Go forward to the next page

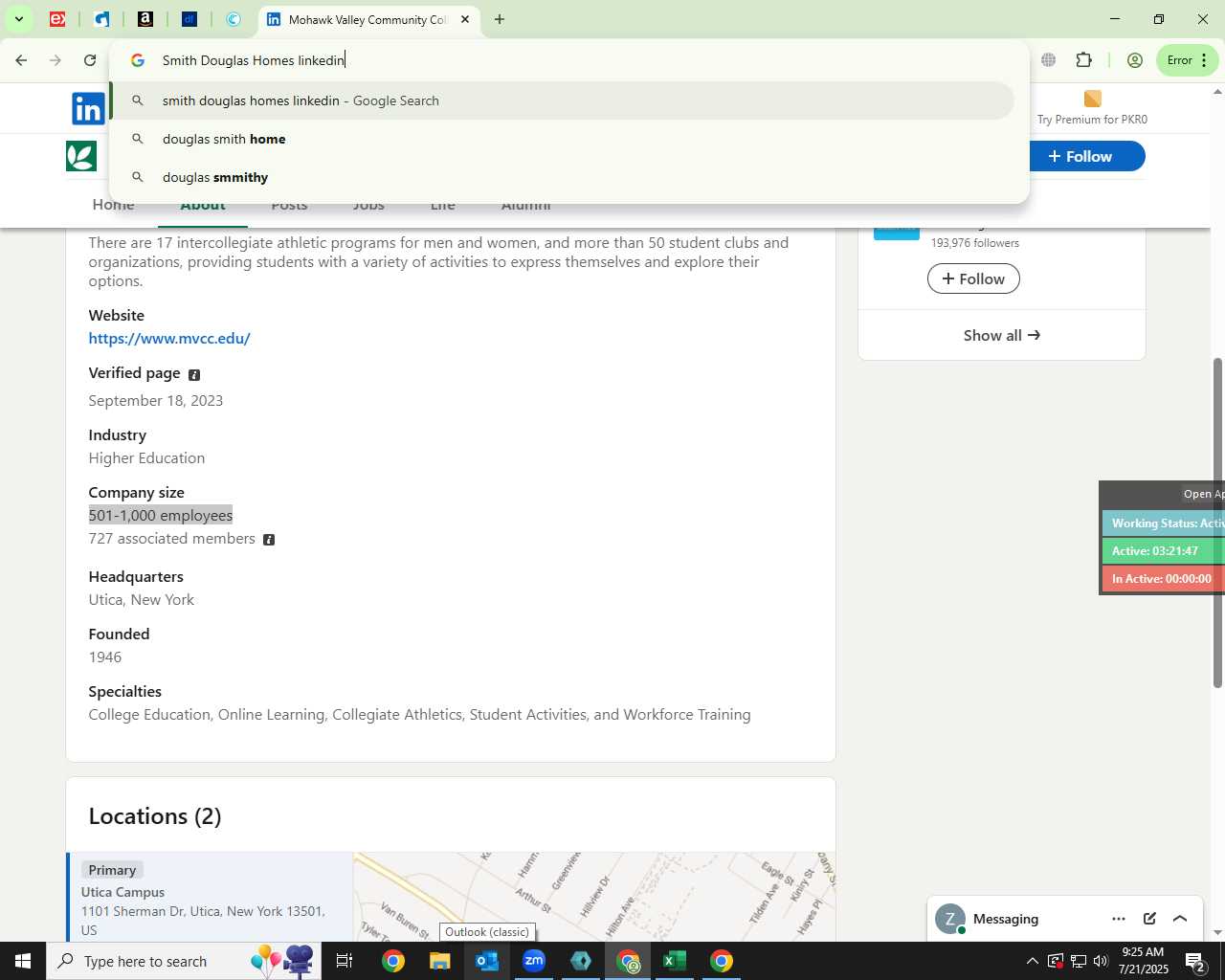56,60
